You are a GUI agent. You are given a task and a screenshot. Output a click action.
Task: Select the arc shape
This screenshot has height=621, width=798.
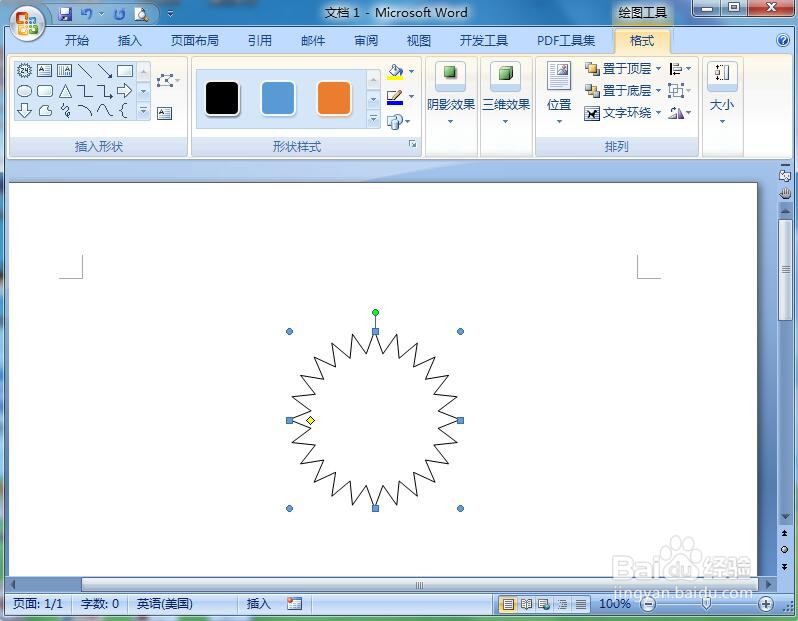point(84,110)
